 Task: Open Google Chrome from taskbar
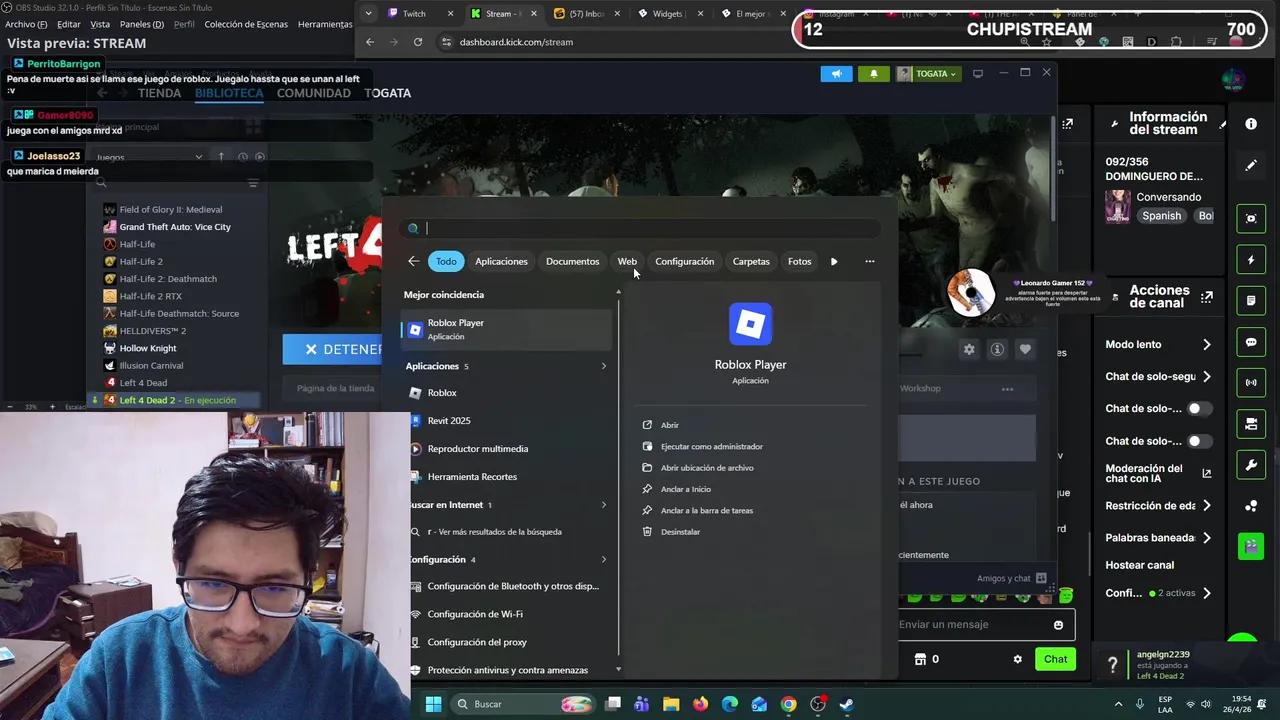pos(789,704)
